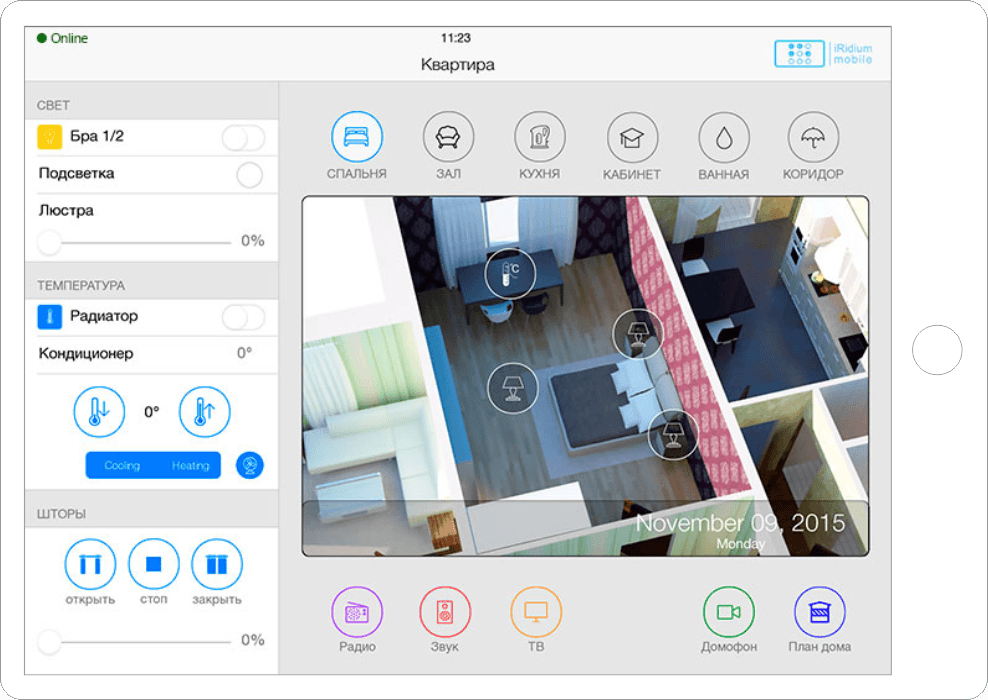This screenshot has width=988, height=700.
Task: Click the iRidium mobile logo
Action: [x=823, y=53]
